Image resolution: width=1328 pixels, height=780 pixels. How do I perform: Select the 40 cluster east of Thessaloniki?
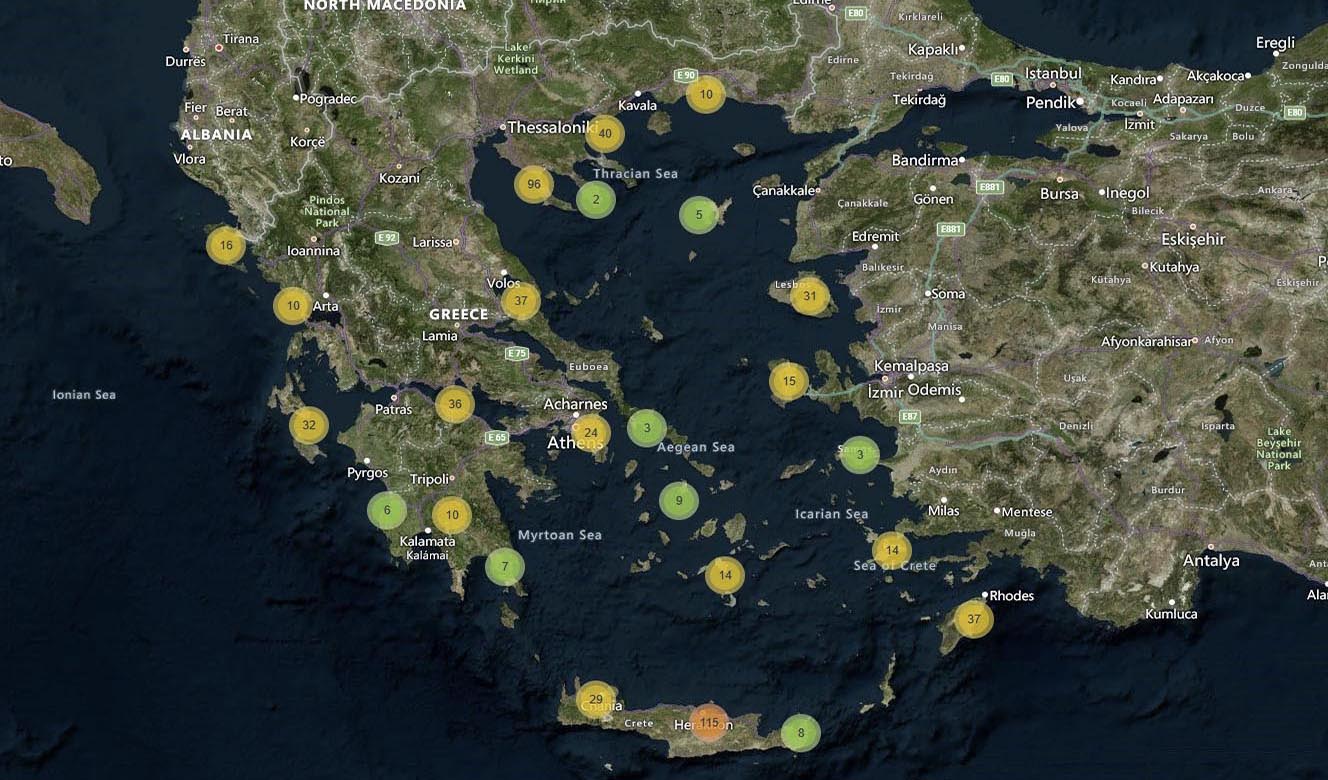tap(605, 133)
